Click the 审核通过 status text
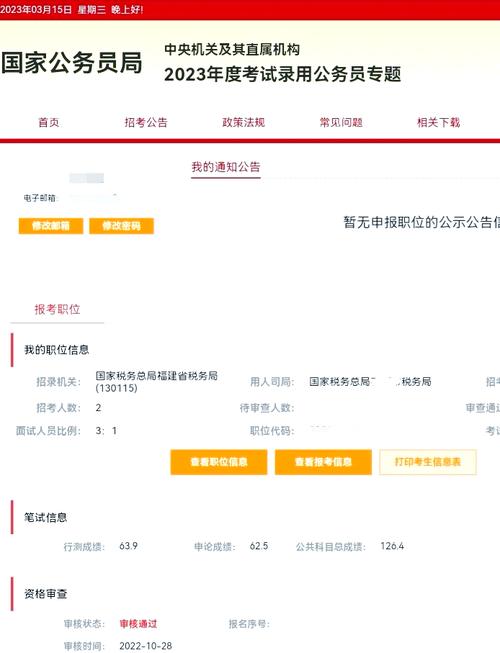This screenshot has width=500, height=653. [138, 624]
